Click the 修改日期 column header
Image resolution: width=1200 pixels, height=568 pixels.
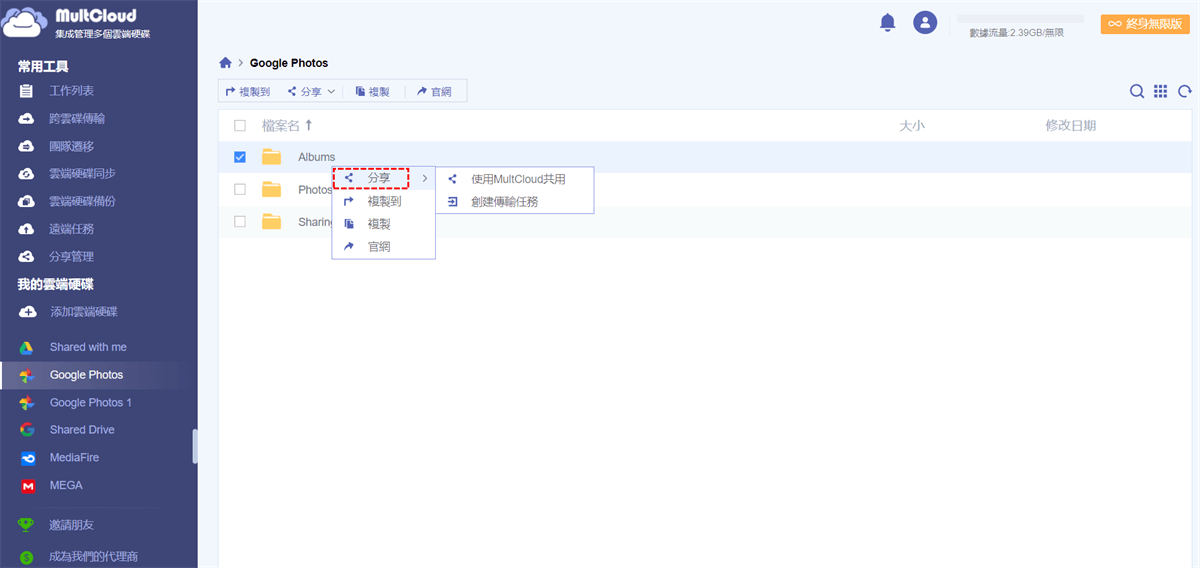[x=1071, y=125]
